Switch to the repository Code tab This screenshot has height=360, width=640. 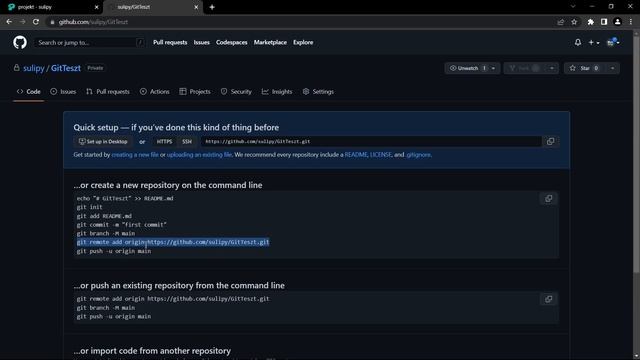[29, 92]
